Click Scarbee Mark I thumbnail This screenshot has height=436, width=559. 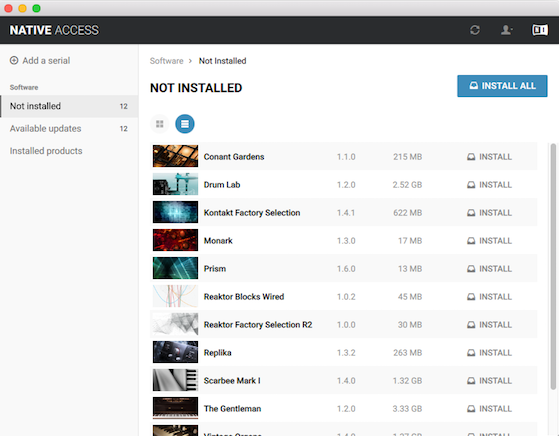[175, 380]
